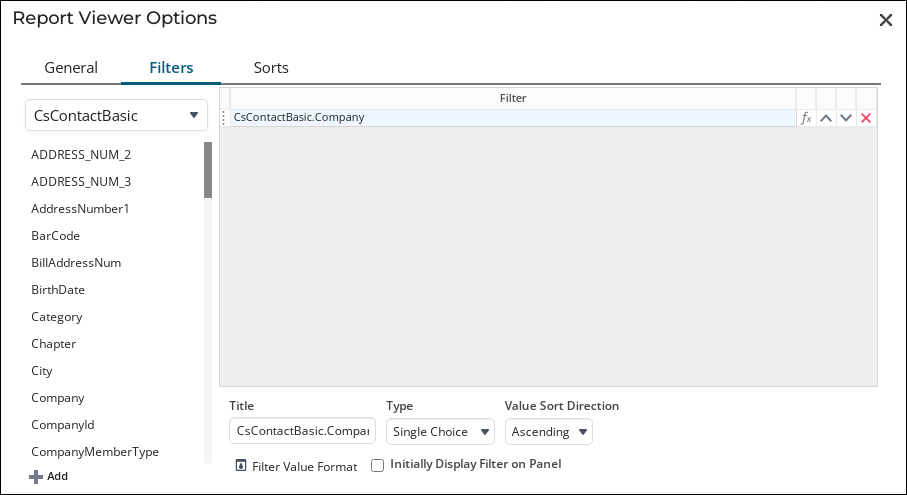Select CompanyMemberType in the field list
Screen dimensions: 907x495
[95, 452]
